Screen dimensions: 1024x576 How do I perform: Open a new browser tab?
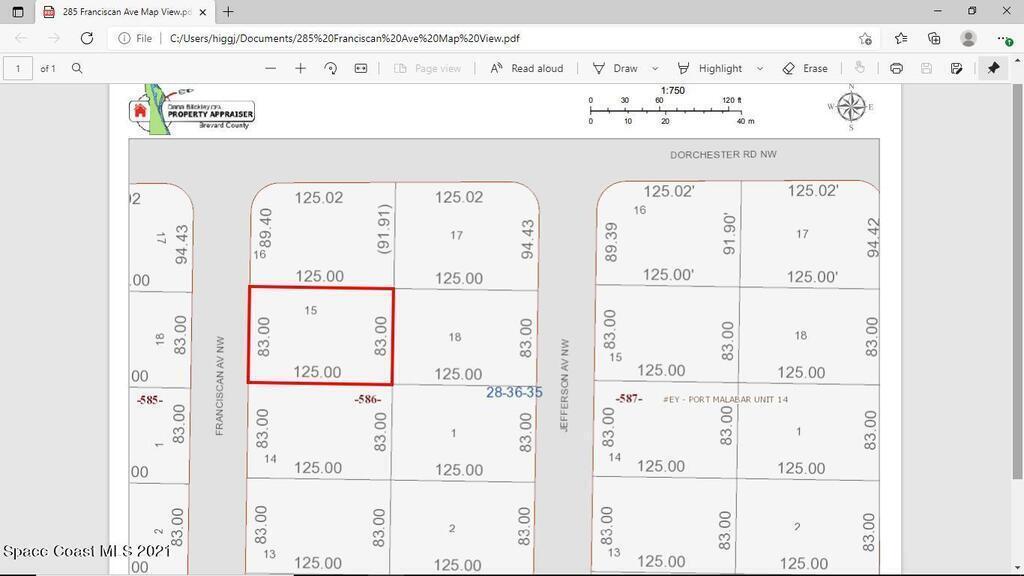pyautogui.click(x=228, y=12)
